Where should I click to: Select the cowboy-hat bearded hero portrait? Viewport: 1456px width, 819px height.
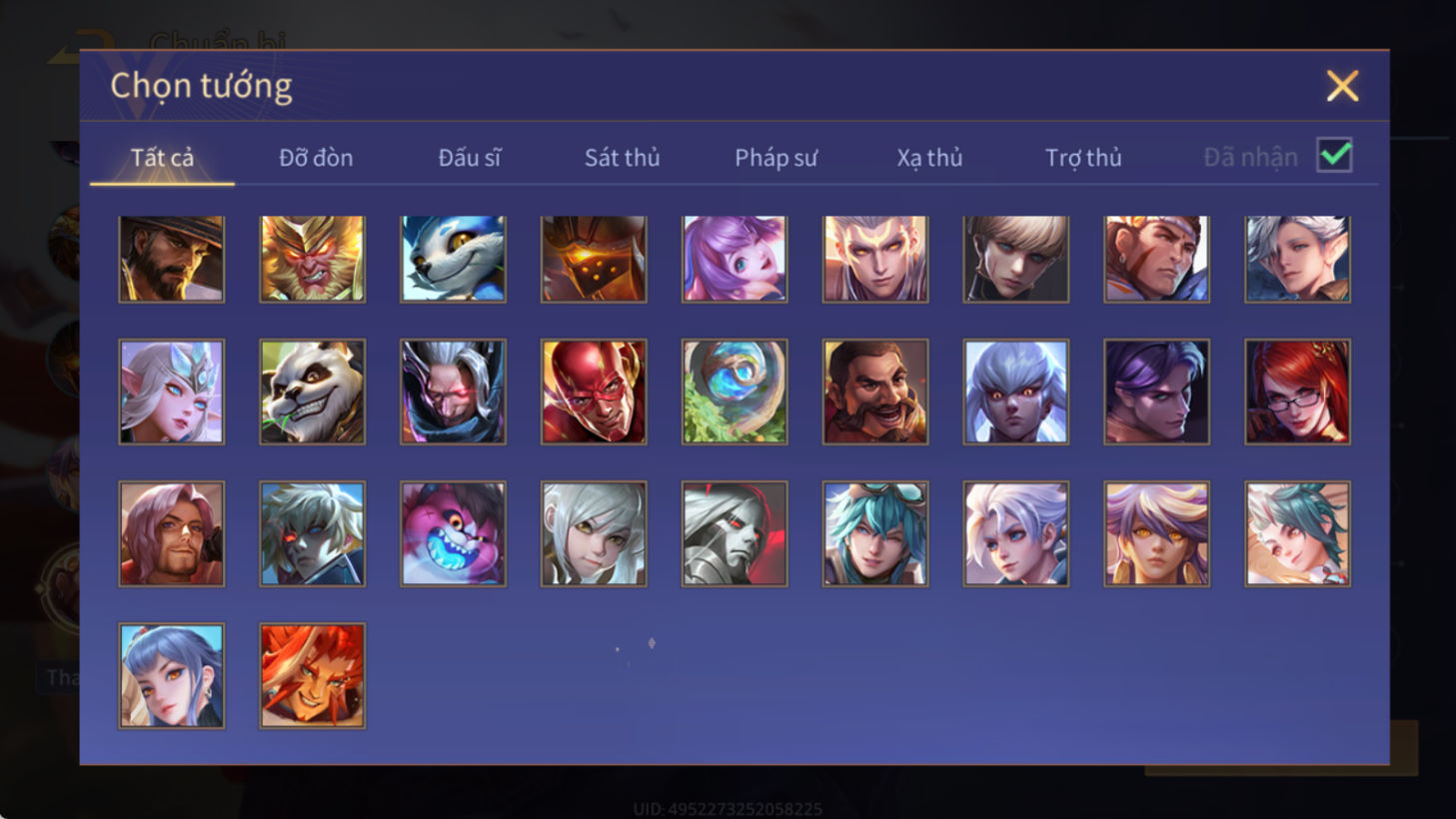click(172, 259)
